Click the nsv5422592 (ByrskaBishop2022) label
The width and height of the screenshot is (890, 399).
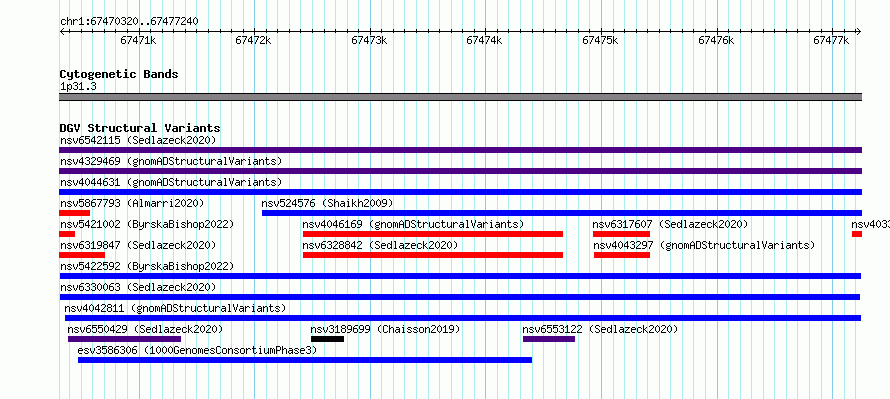(x=147, y=266)
